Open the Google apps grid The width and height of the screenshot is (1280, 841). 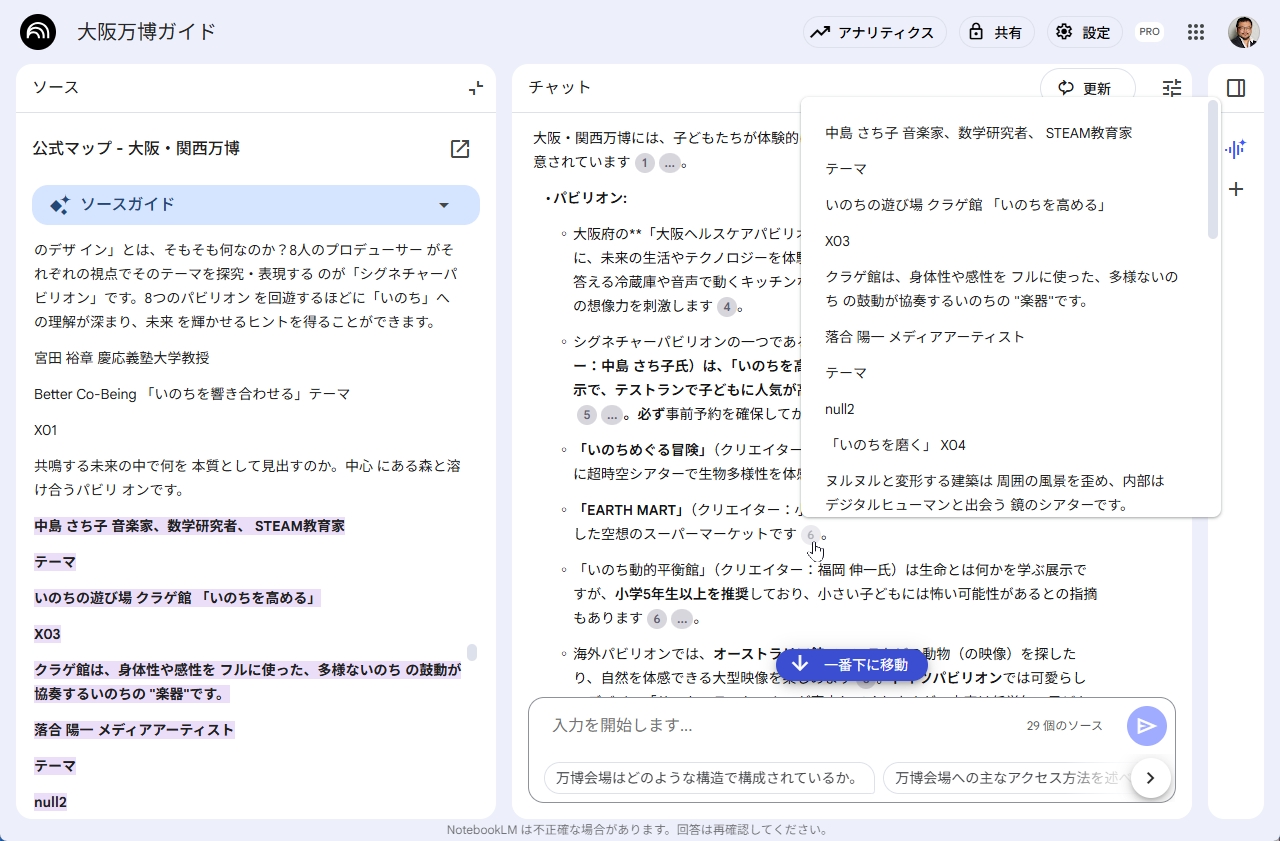click(x=1195, y=32)
